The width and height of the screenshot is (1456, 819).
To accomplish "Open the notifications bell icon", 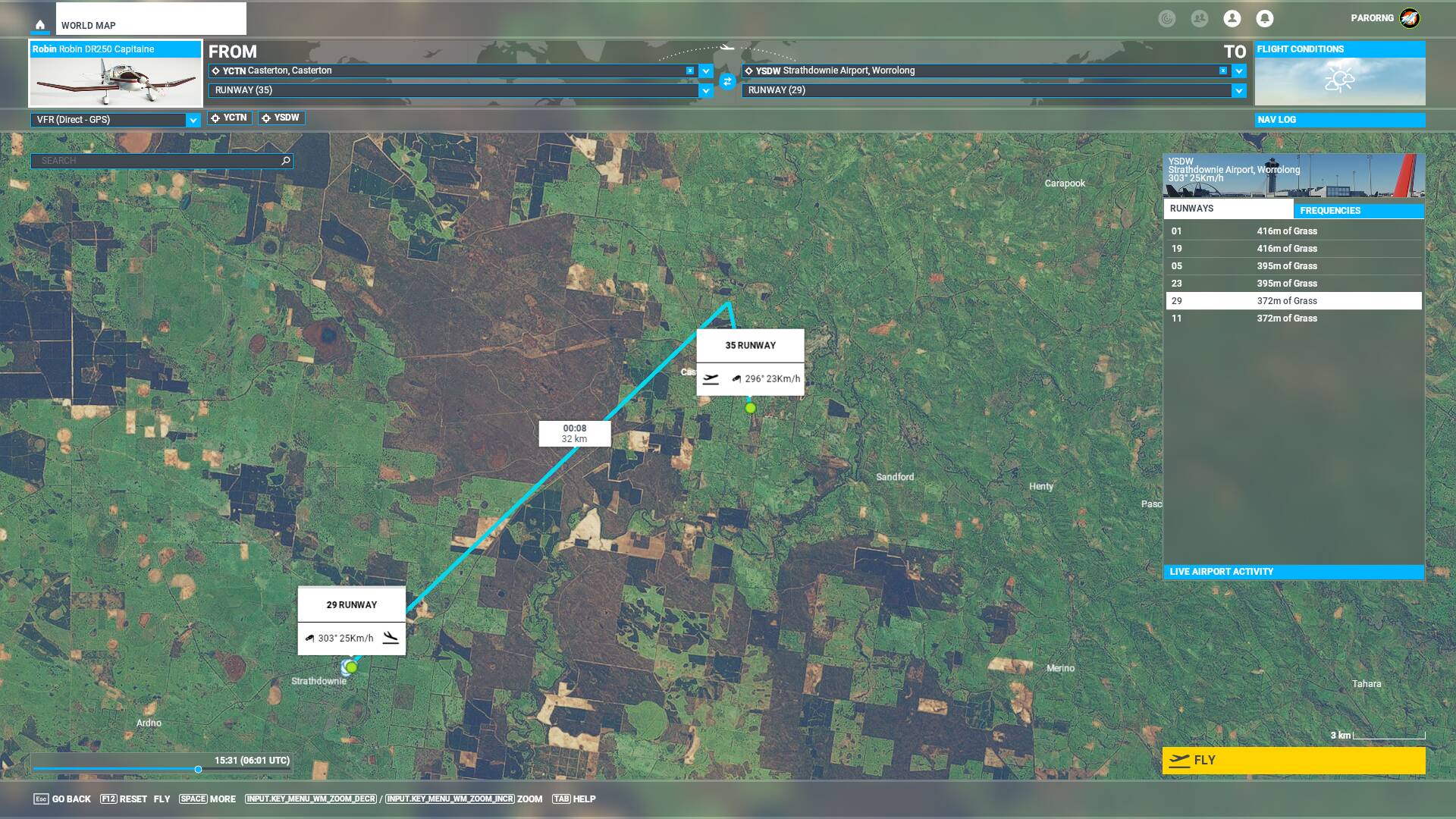I will click(x=1264, y=18).
